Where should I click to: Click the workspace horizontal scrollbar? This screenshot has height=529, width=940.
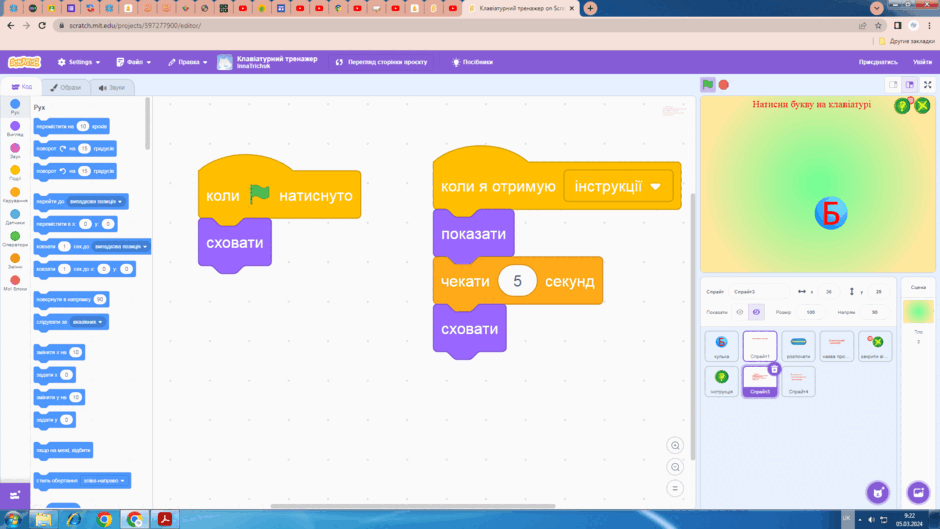412,506
